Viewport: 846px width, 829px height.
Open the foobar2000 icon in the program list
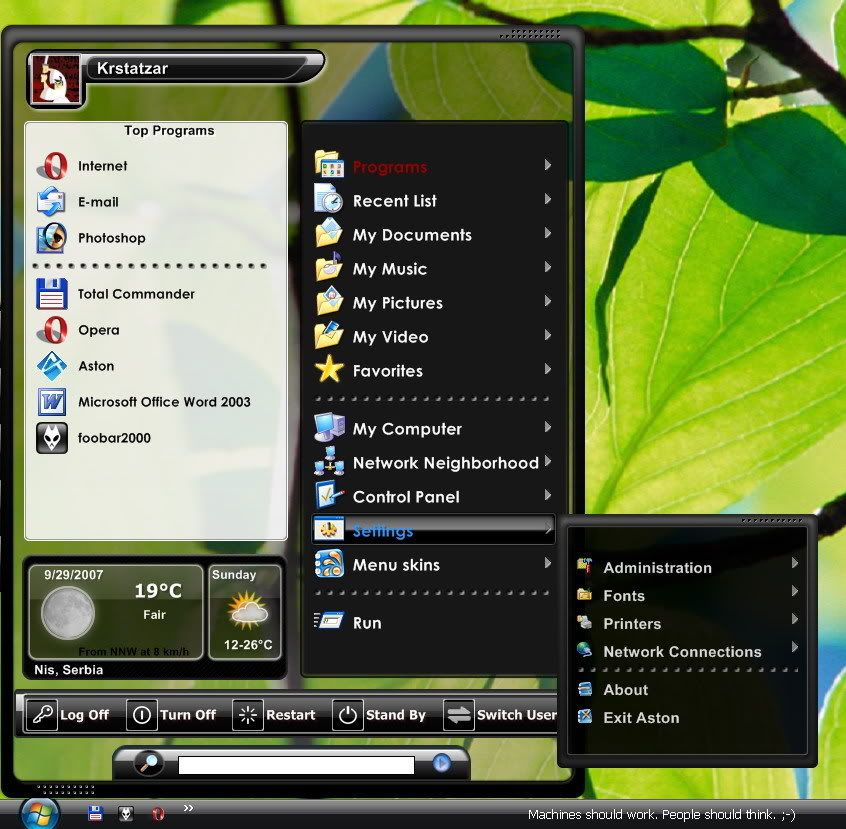pyautogui.click(x=52, y=438)
